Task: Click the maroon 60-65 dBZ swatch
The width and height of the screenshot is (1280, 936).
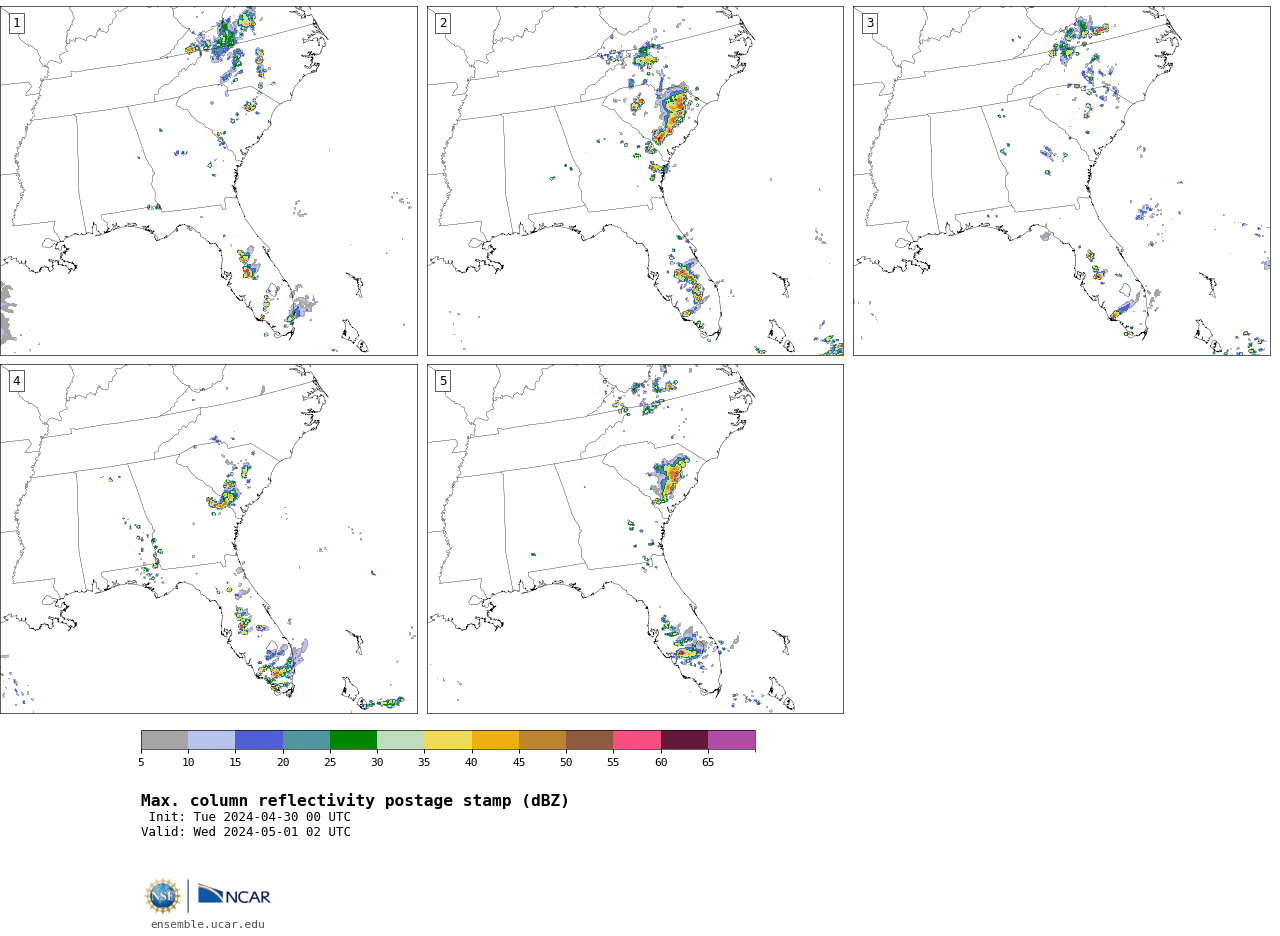Action: [684, 740]
